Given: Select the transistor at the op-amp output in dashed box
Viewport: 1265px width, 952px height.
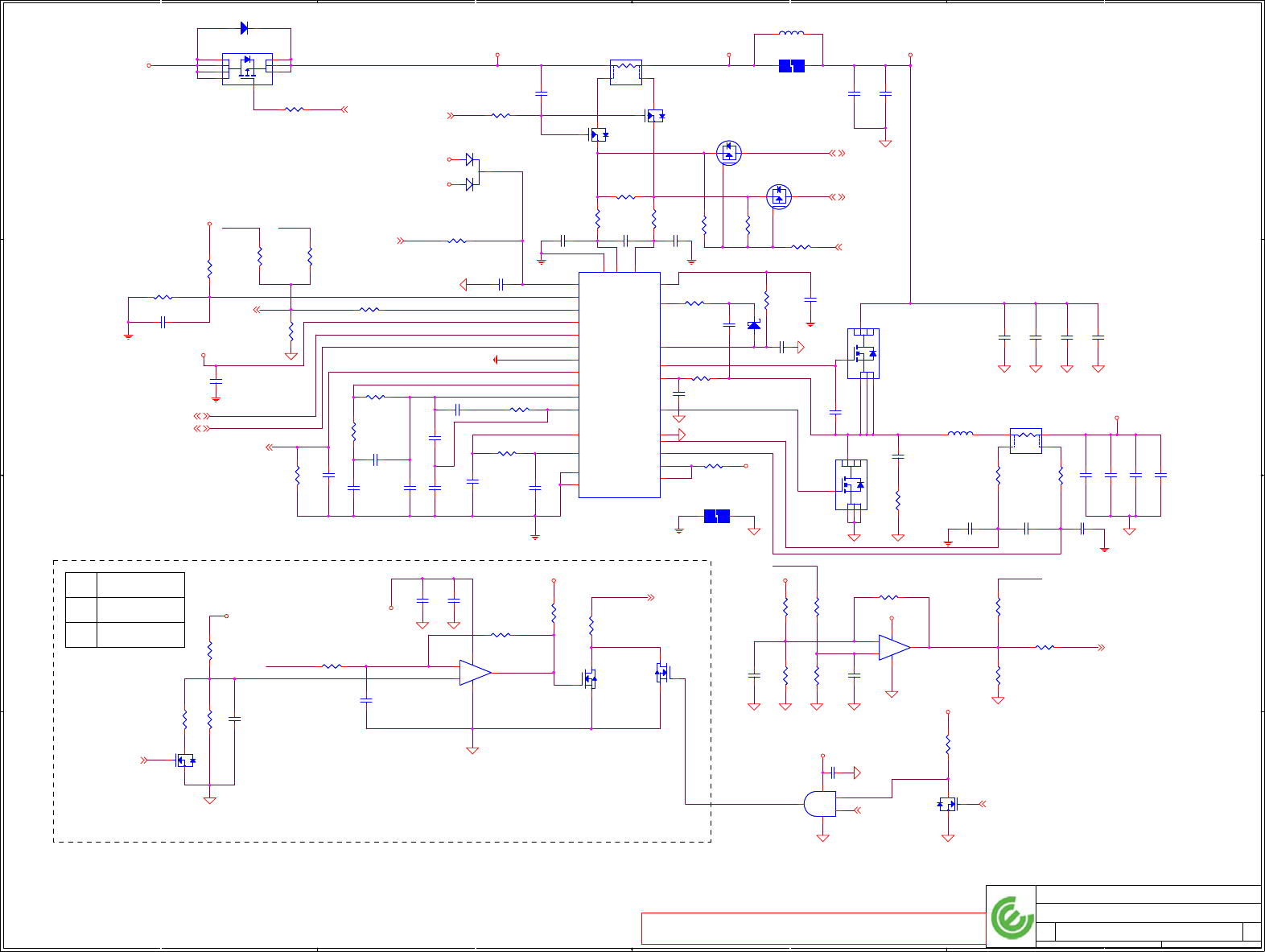Looking at the screenshot, I should tap(590, 679).
